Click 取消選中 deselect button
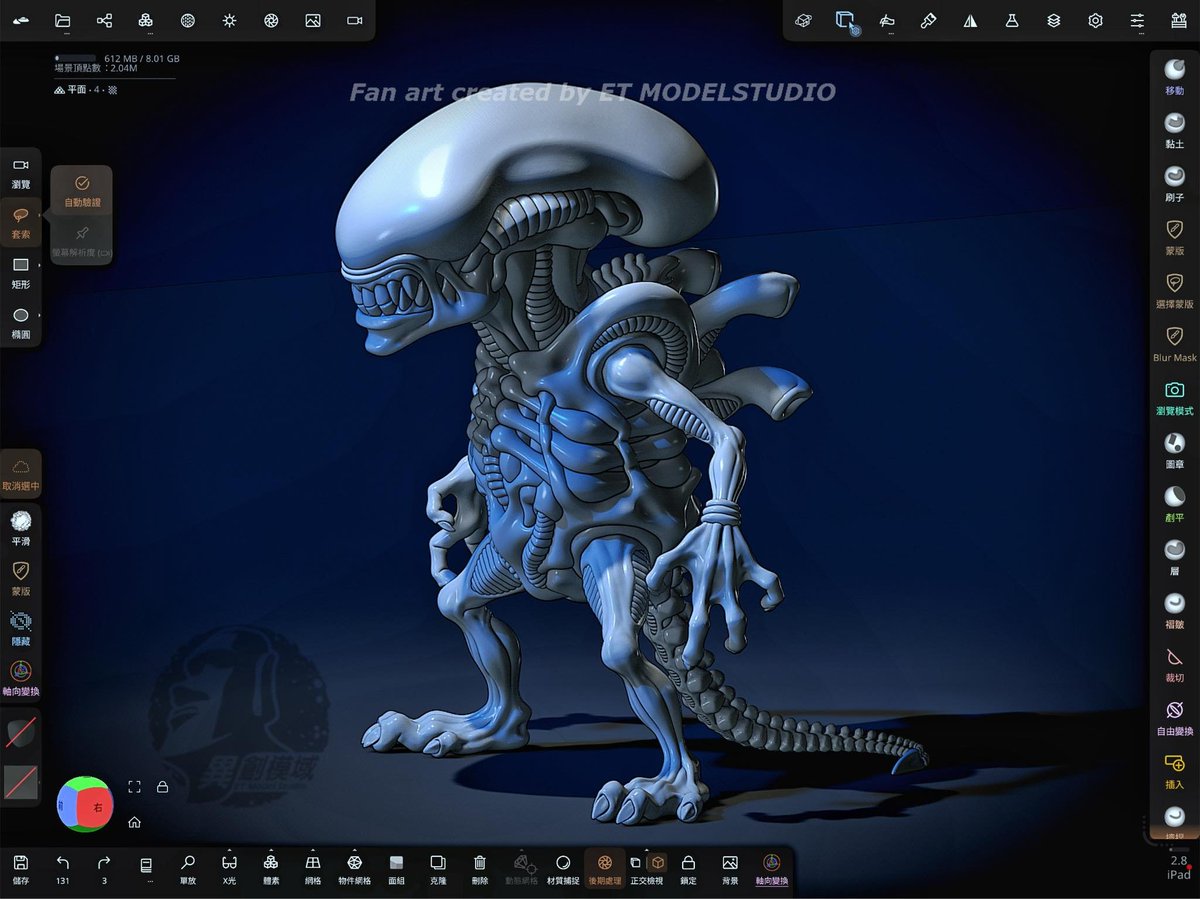Image resolution: width=1200 pixels, height=899 pixels. point(21,474)
